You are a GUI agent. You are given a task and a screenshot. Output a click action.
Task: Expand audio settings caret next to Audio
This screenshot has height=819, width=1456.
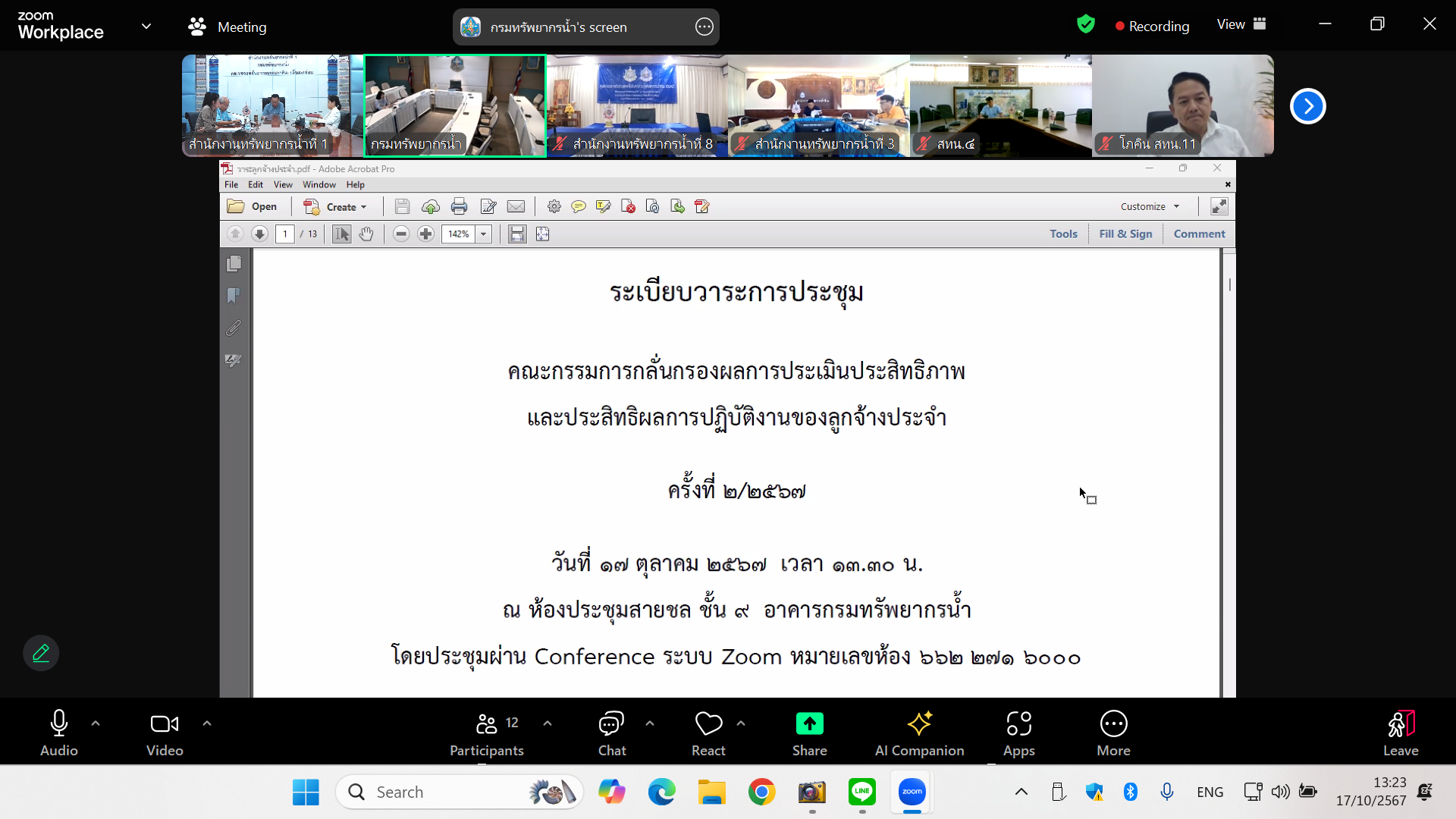(96, 723)
